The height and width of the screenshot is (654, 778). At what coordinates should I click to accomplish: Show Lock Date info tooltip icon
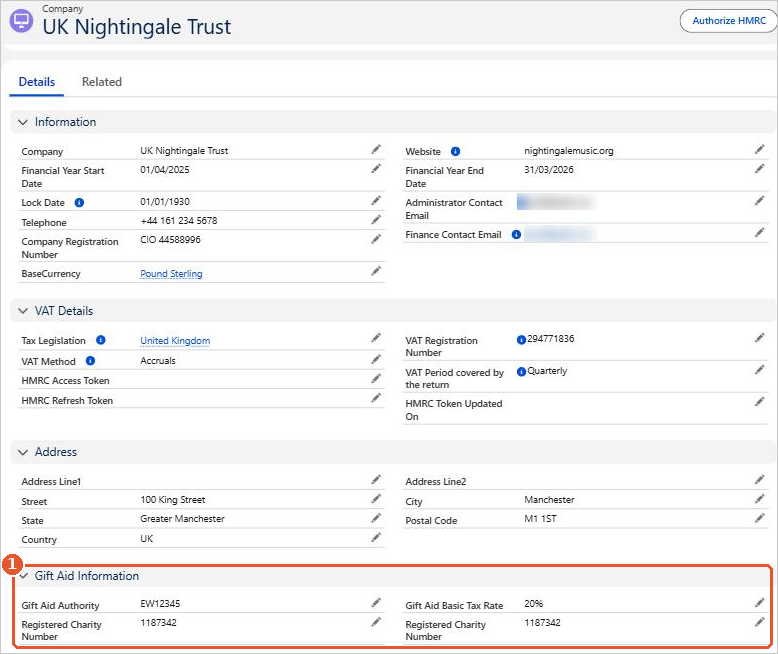(79, 202)
